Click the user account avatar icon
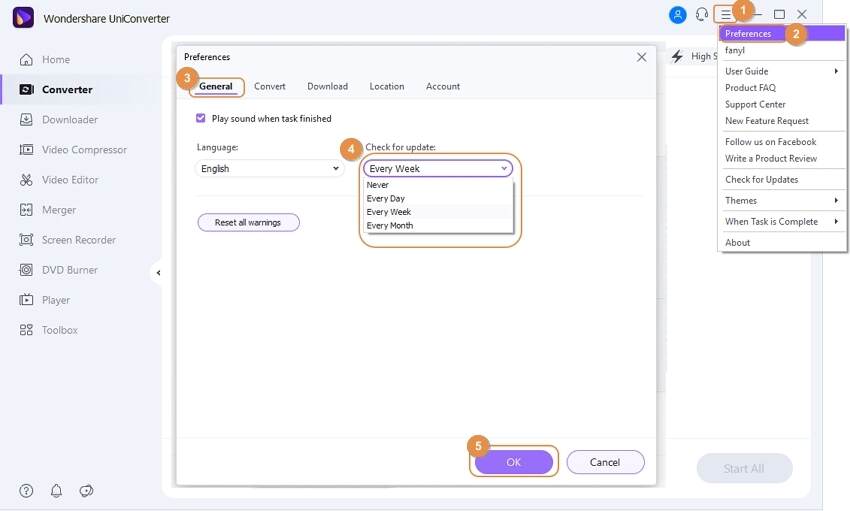This screenshot has height=511, width=850. [678, 15]
